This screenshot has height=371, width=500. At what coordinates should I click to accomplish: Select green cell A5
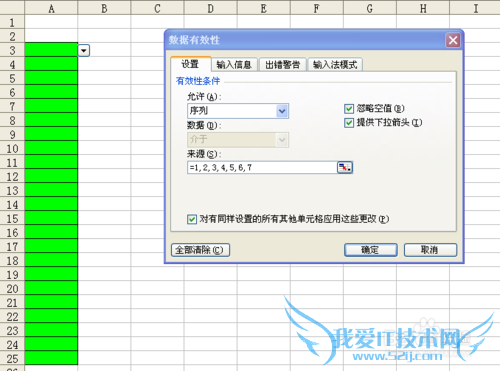coord(51,78)
